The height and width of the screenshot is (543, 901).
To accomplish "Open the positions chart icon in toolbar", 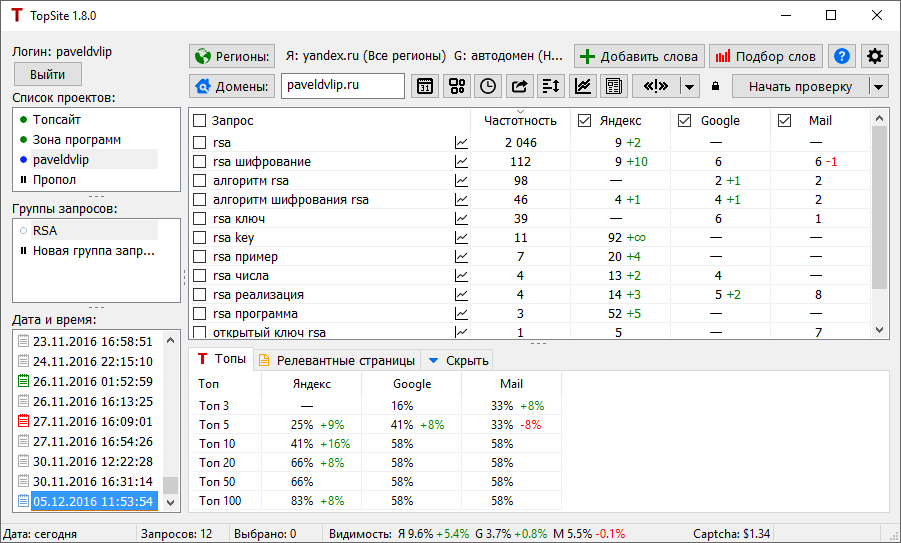I will 582,86.
